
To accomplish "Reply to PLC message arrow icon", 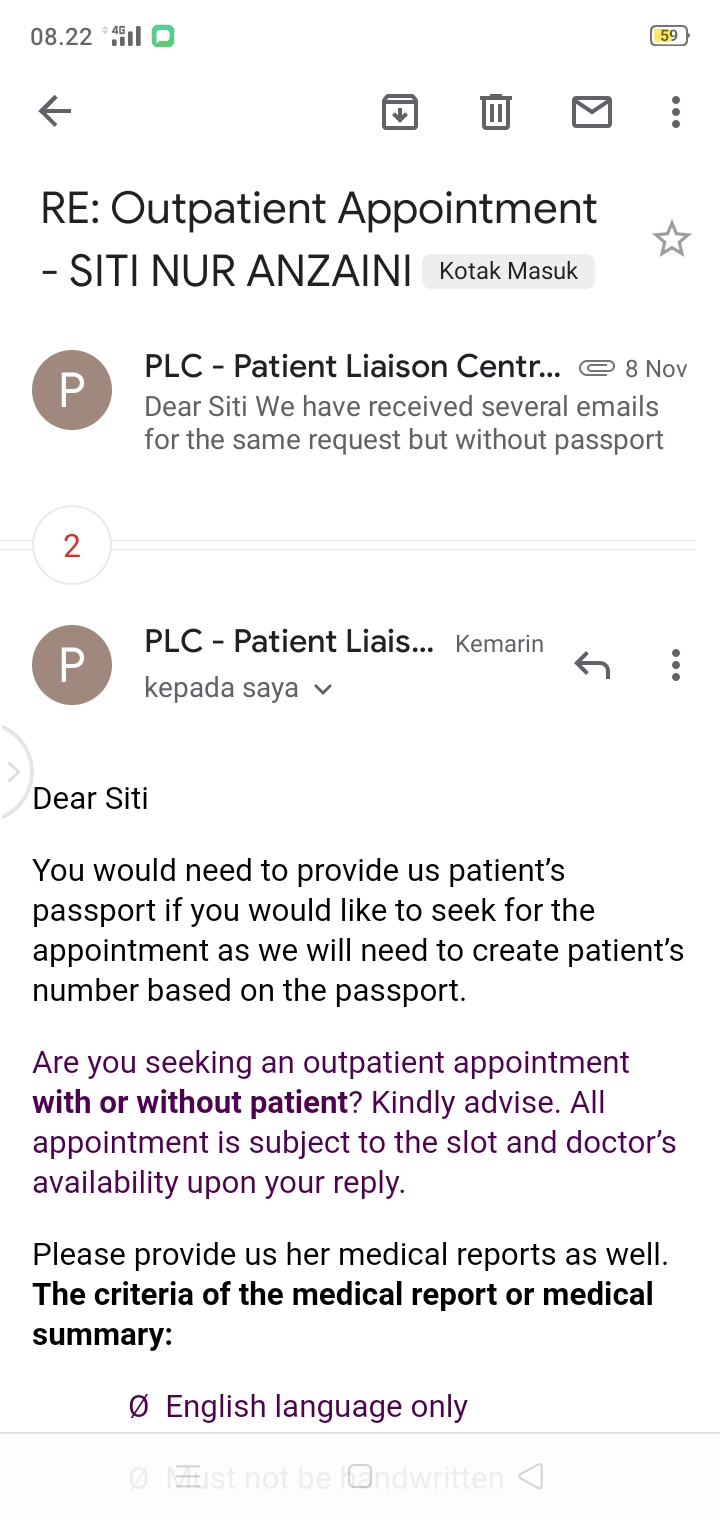I will [592, 664].
